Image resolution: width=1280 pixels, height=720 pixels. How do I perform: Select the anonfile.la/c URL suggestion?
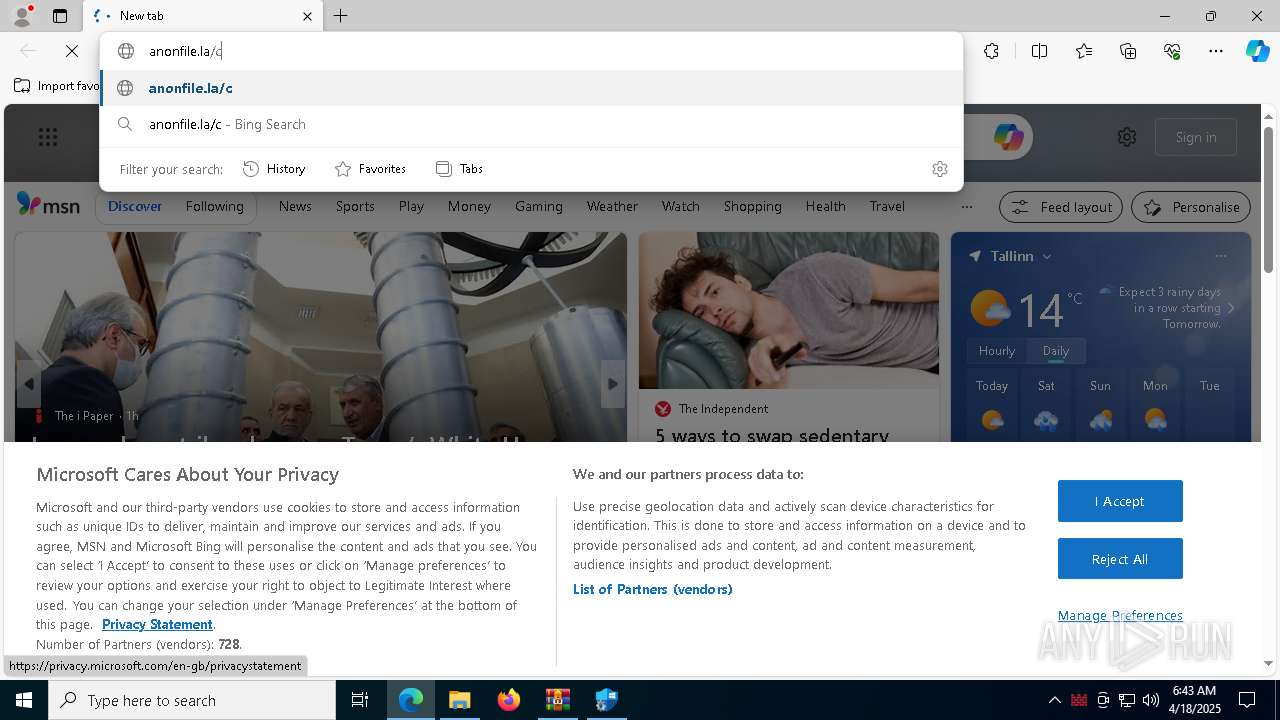pyautogui.click(x=531, y=88)
